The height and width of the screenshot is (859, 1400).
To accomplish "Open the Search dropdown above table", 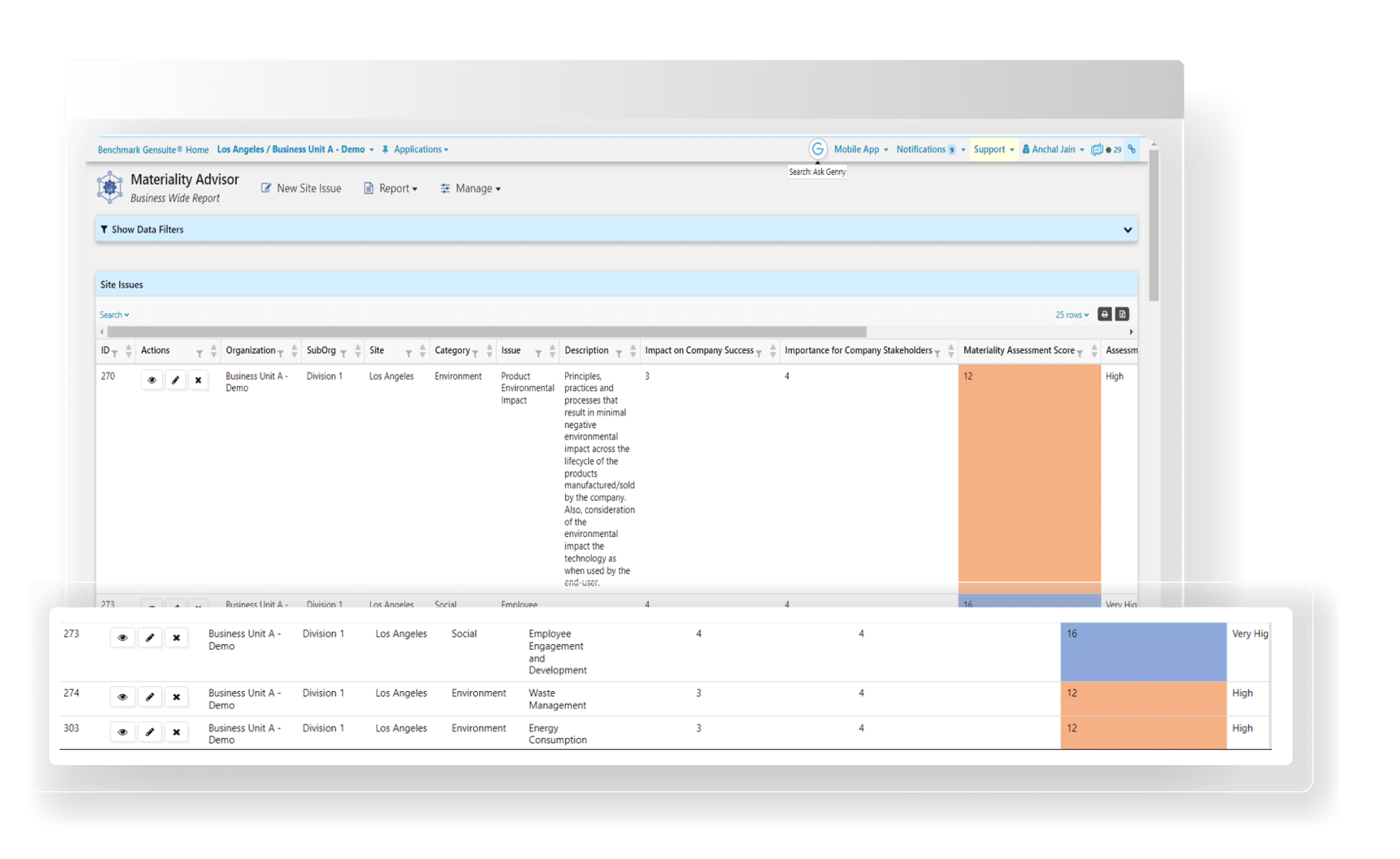I will click(x=114, y=315).
